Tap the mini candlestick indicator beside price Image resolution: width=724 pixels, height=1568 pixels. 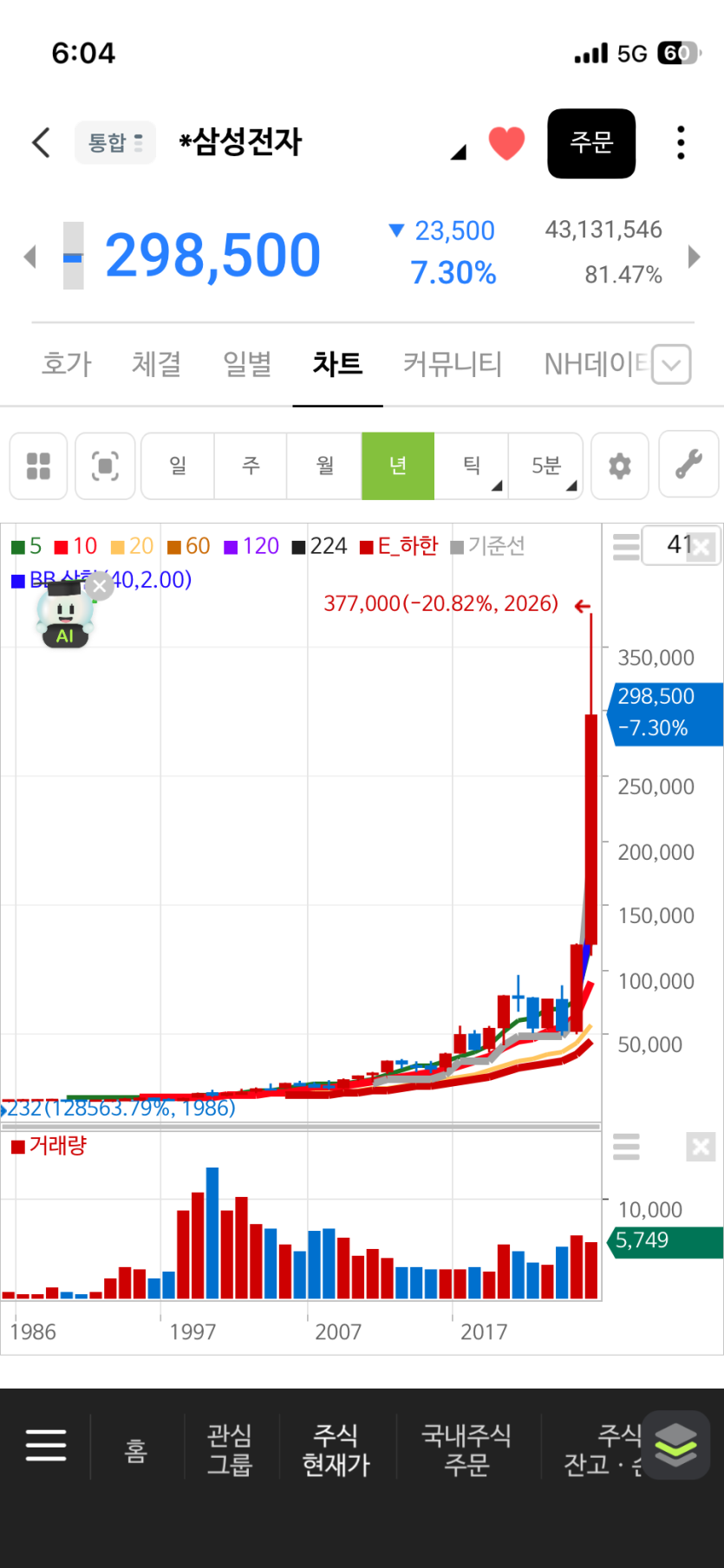click(74, 256)
